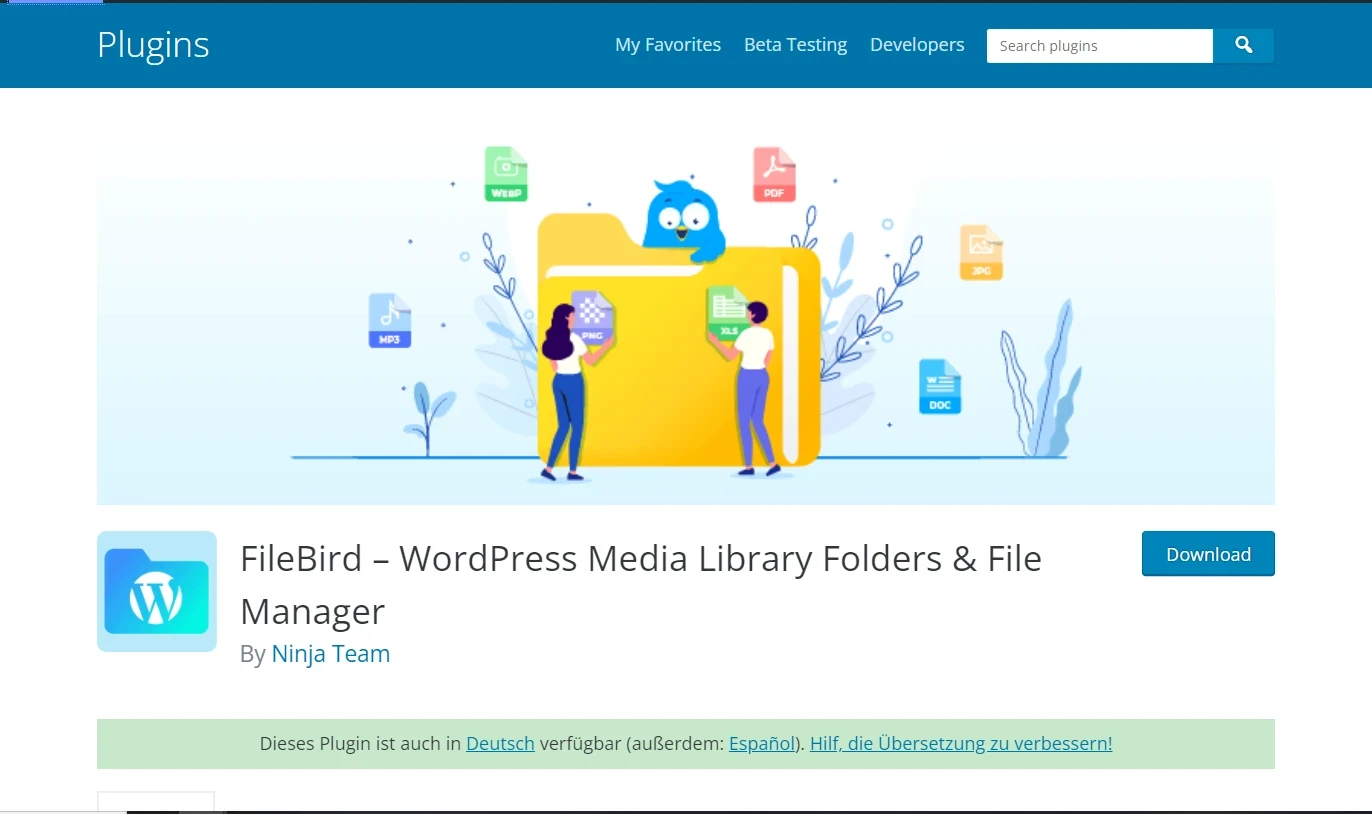Image resolution: width=1372 pixels, height=814 pixels.
Task: Click the FileBird plugin WordPress folder icon
Action: (x=157, y=591)
